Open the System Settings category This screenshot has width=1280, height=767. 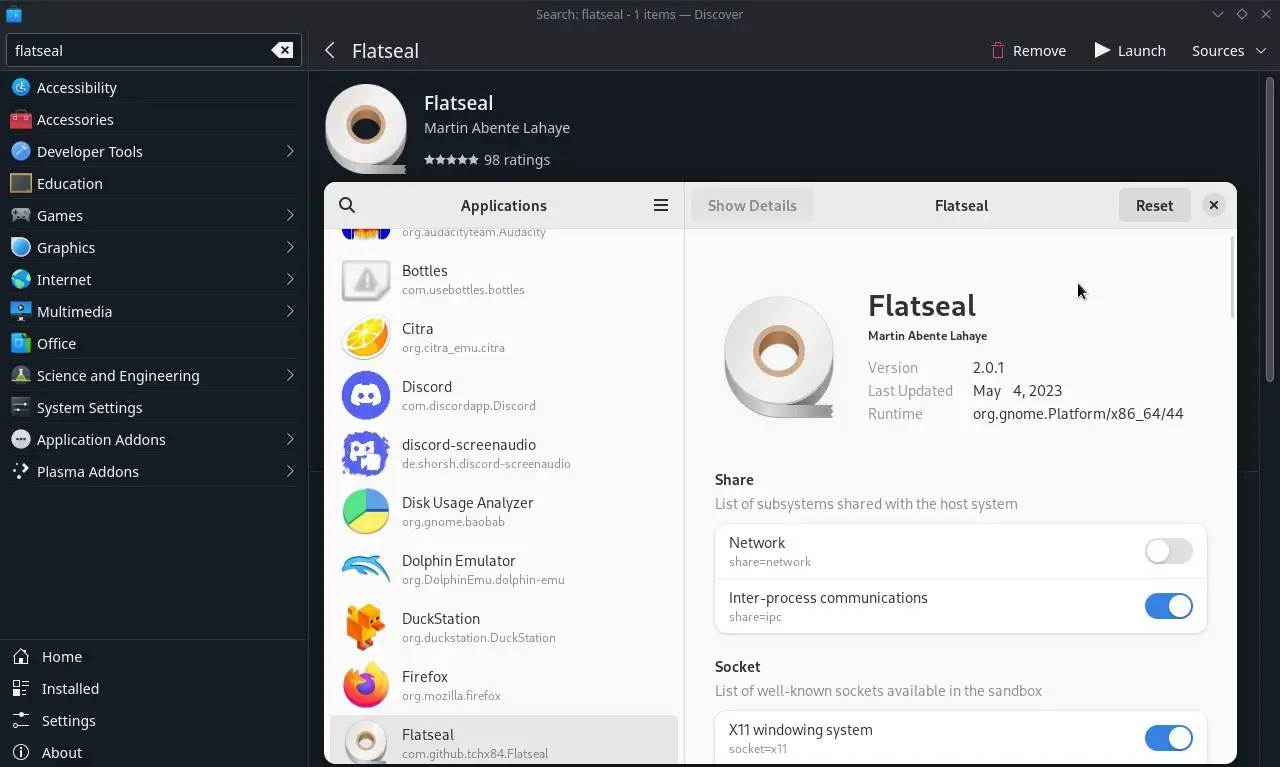(154, 407)
